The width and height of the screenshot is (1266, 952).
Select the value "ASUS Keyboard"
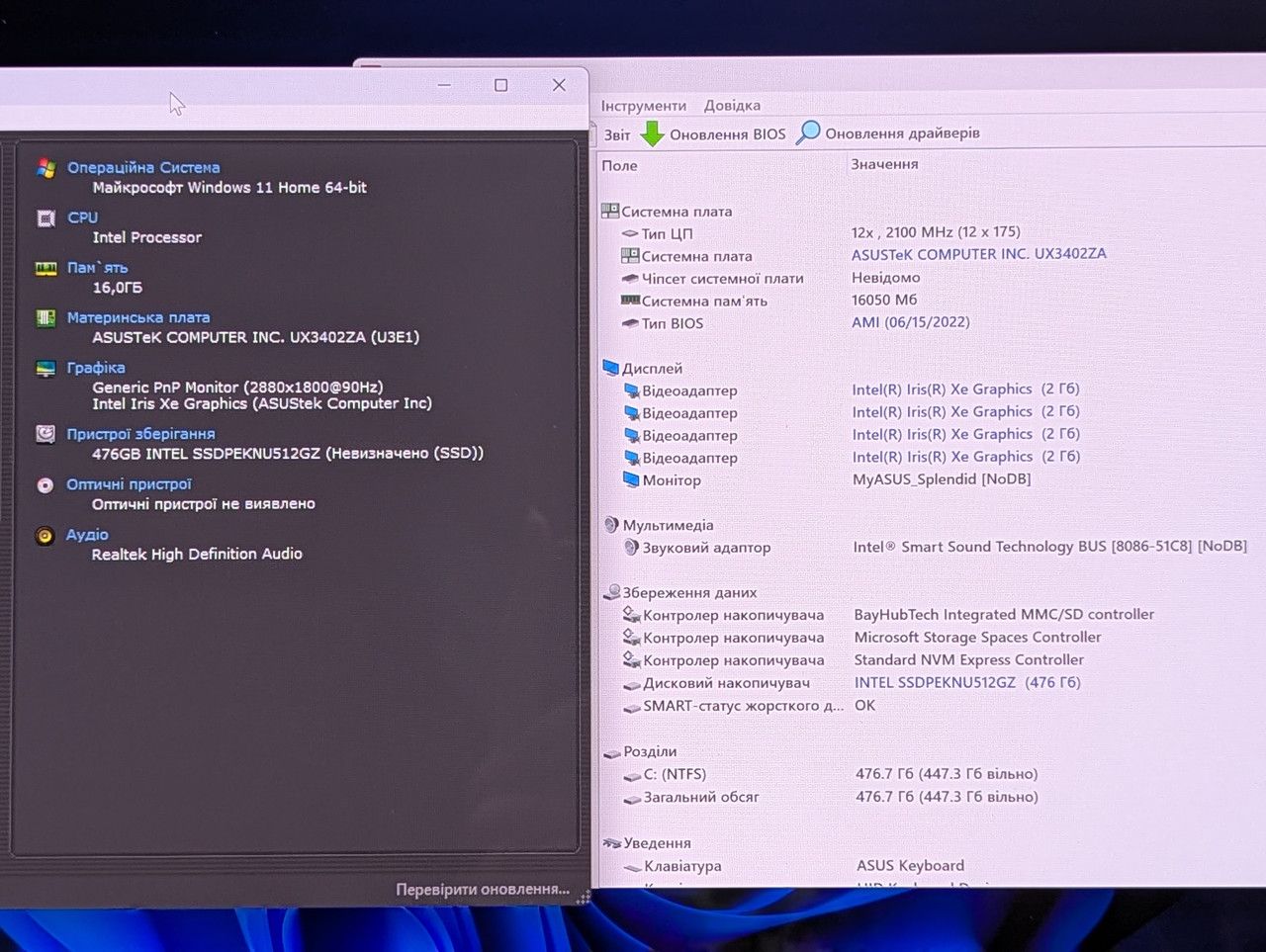coord(910,866)
